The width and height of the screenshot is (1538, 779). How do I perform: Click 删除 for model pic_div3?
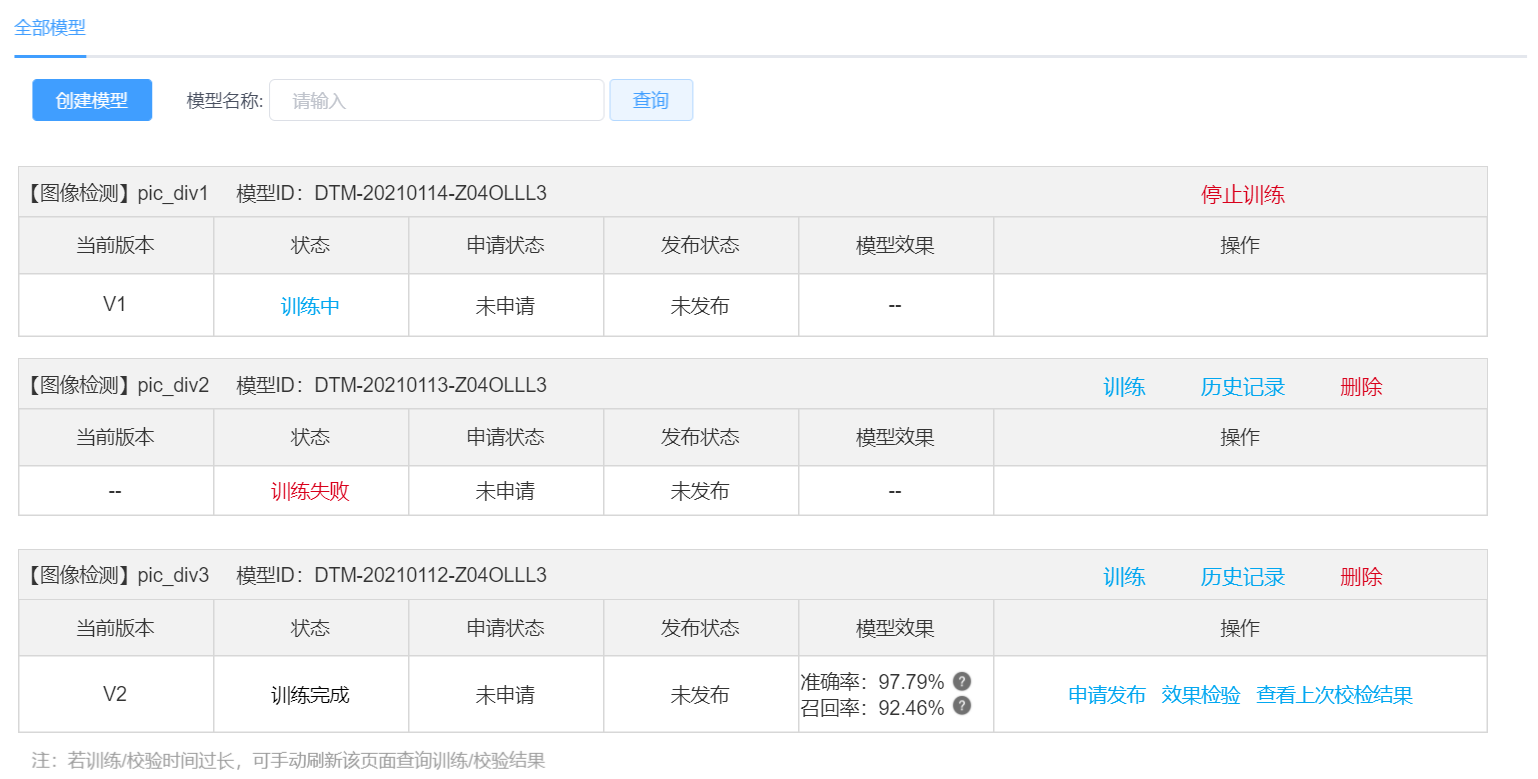pos(1361,577)
